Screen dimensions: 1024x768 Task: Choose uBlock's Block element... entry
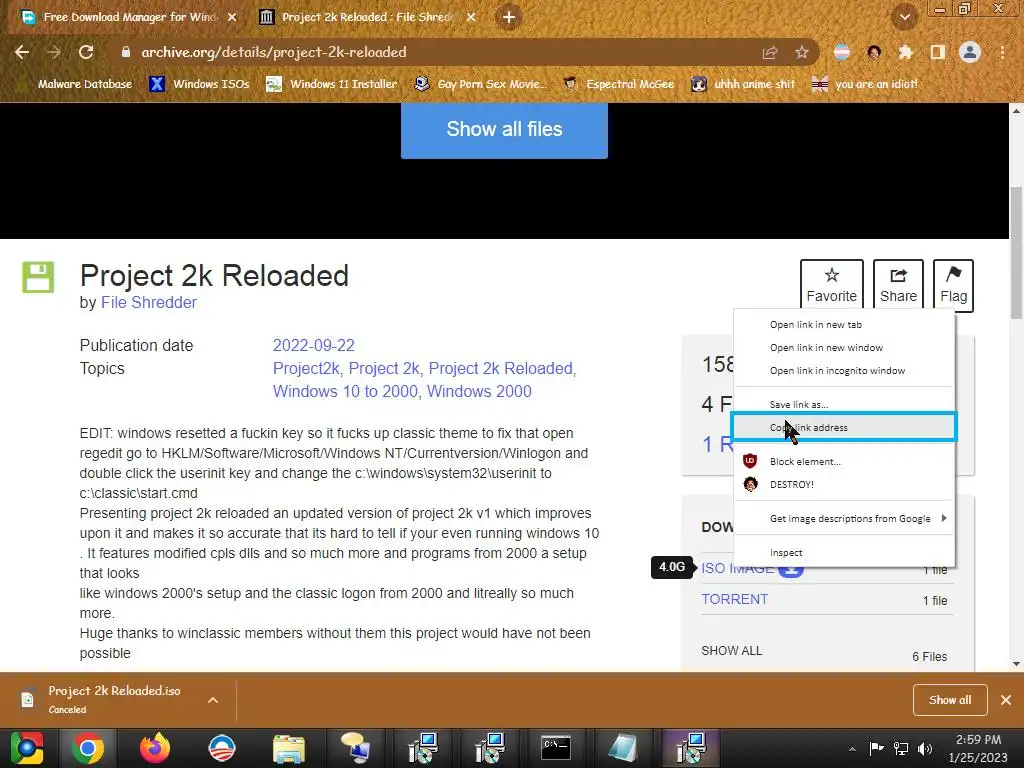844,461
